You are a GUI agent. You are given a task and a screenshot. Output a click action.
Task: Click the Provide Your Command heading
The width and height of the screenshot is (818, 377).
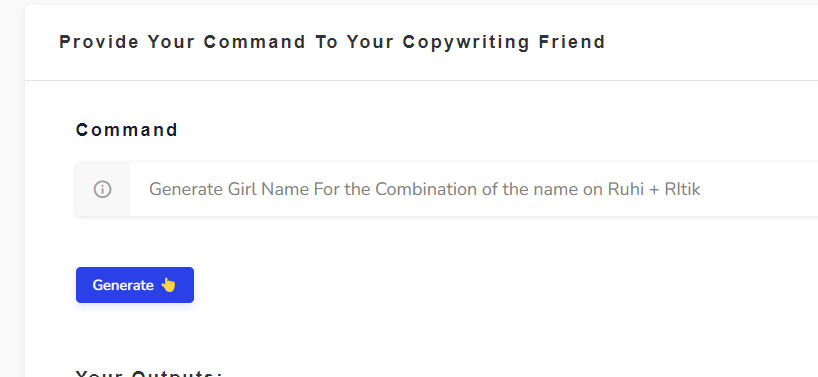(332, 42)
